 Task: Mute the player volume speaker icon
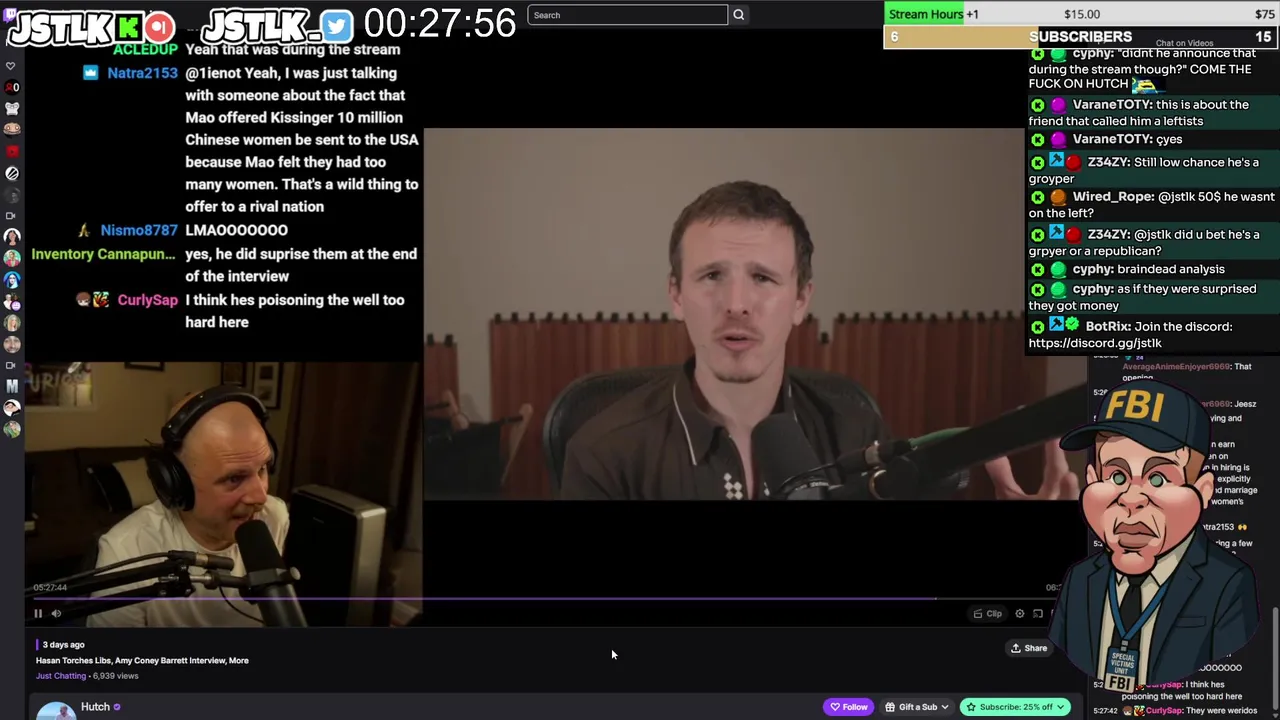tap(56, 614)
